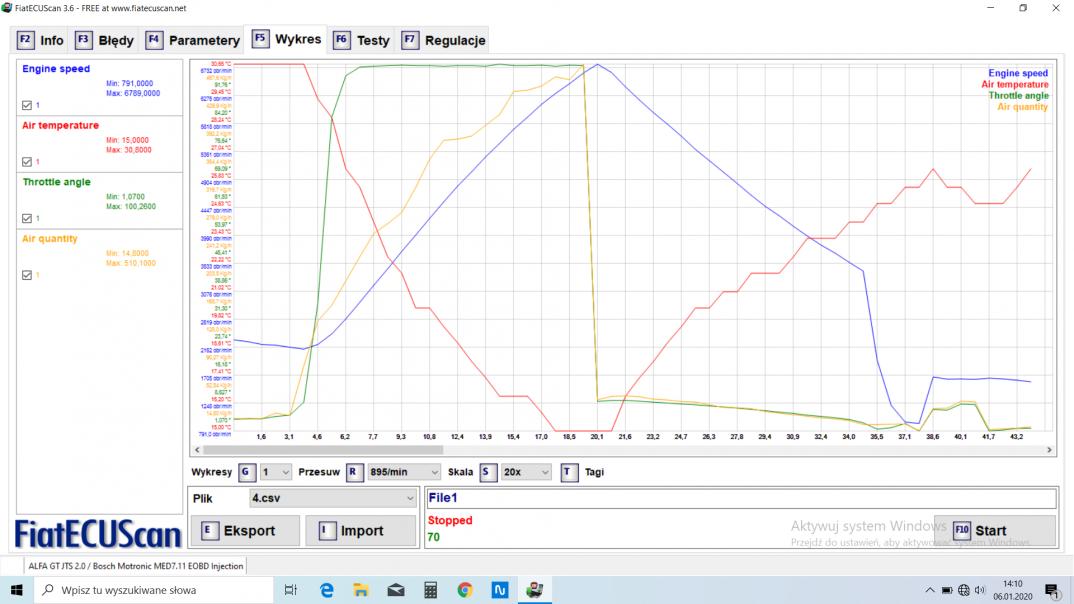Click the F2 key icon beside Info
Image resolution: width=1074 pixels, height=604 pixels.
(x=26, y=41)
